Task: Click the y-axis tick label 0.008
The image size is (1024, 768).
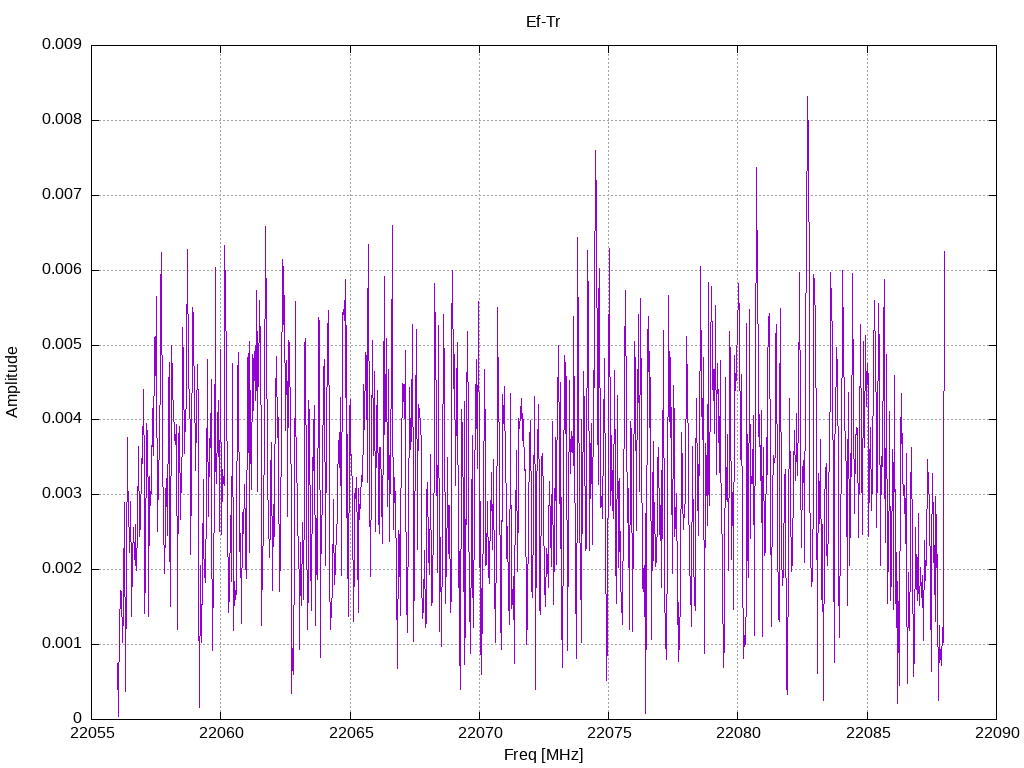Action: click(62, 120)
